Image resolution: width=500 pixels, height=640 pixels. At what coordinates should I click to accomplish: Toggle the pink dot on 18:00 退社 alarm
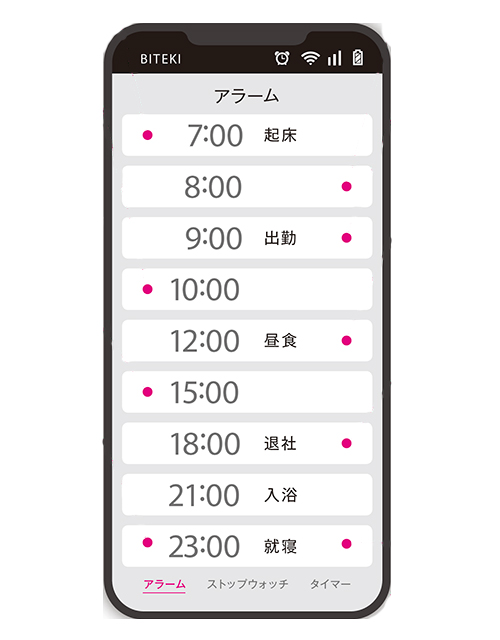[347, 443]
